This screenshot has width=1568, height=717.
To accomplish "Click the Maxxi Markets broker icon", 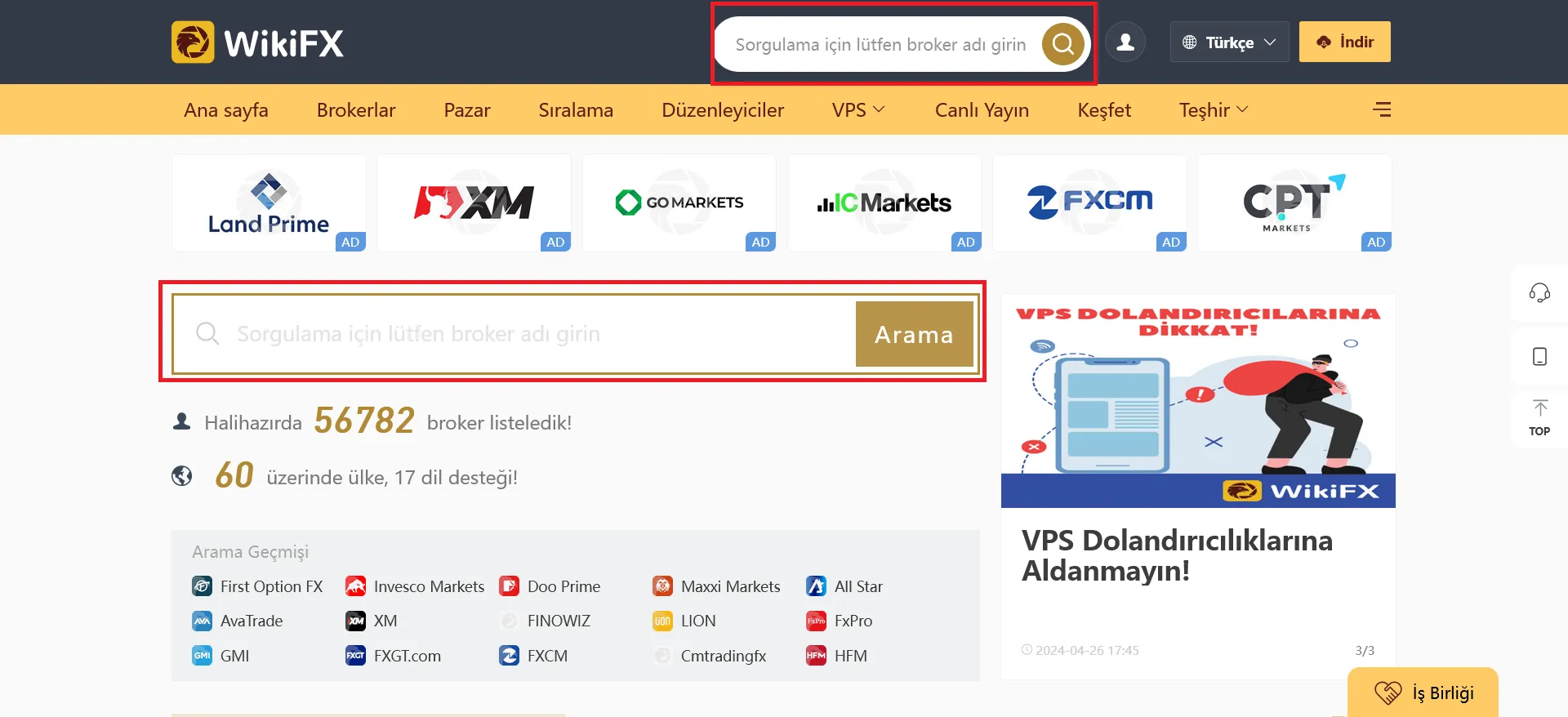I will point(662,586).
